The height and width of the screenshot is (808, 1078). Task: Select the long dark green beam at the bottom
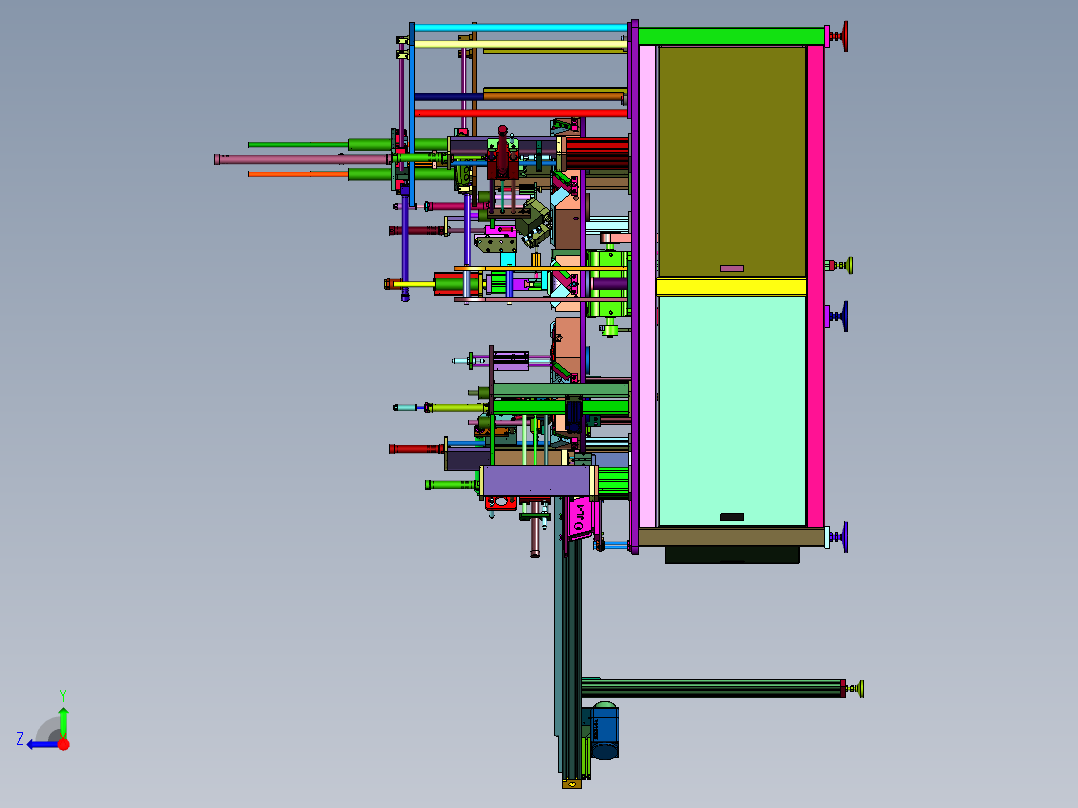click(x=714, y=688)
